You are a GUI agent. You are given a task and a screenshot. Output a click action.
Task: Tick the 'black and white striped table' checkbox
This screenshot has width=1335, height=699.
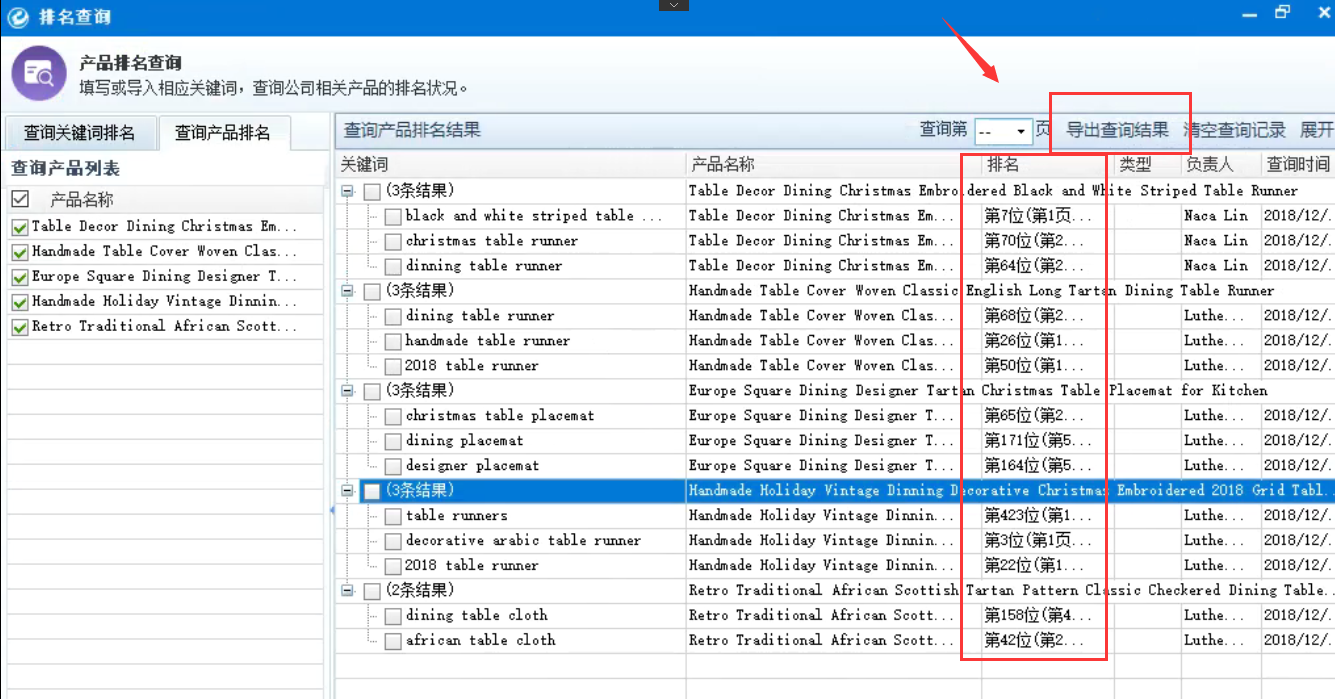coord(394,216)
